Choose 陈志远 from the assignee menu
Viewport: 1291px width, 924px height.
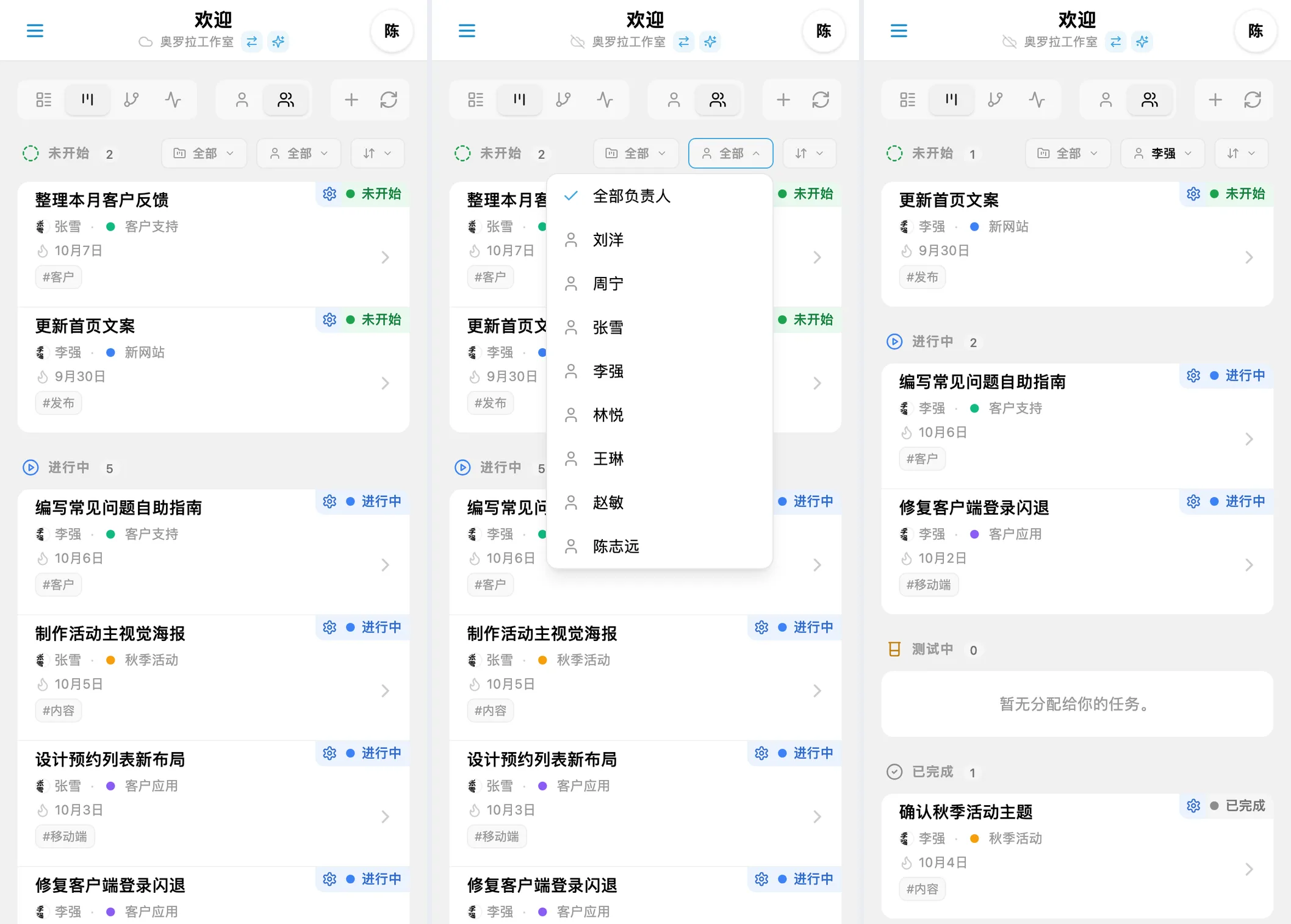660,546
